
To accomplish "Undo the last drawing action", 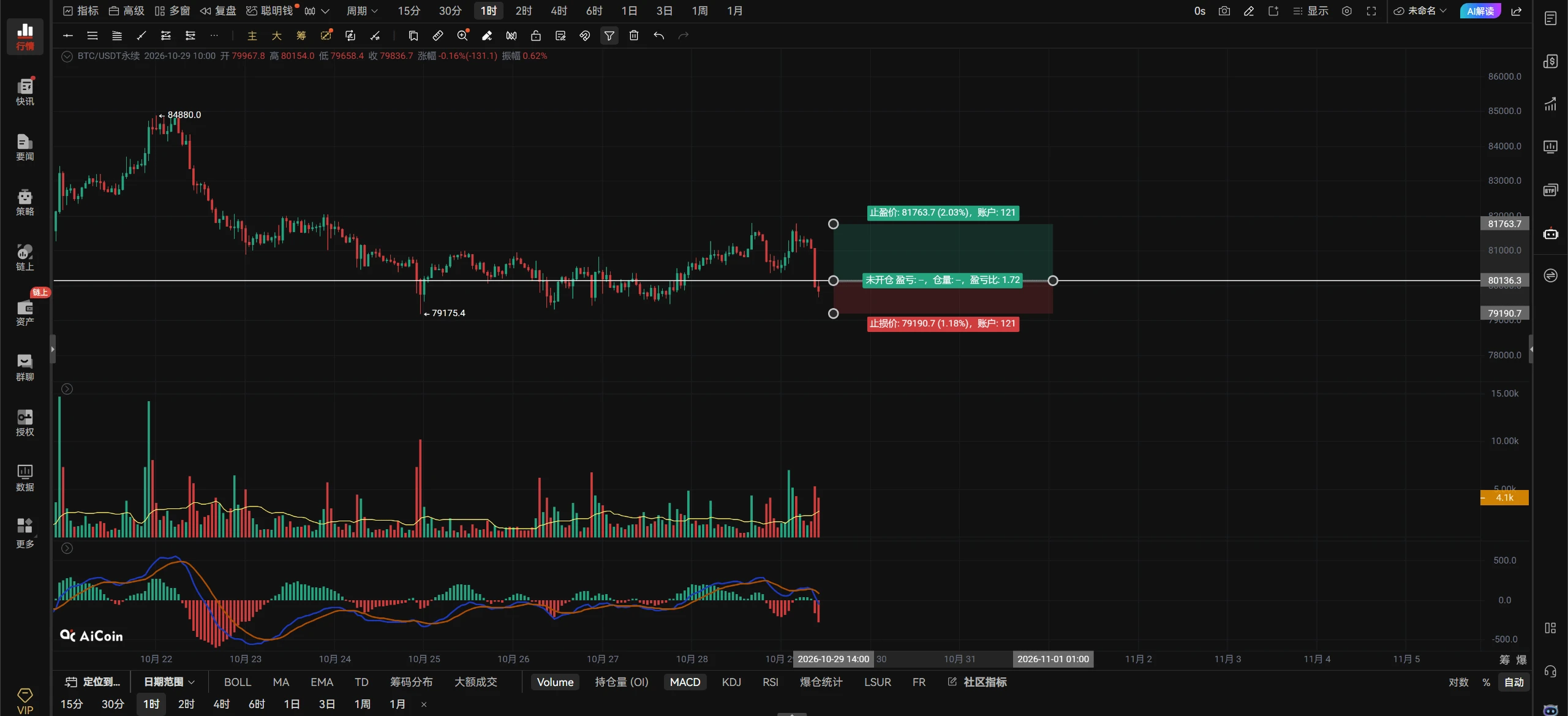I will click(658, 36).
